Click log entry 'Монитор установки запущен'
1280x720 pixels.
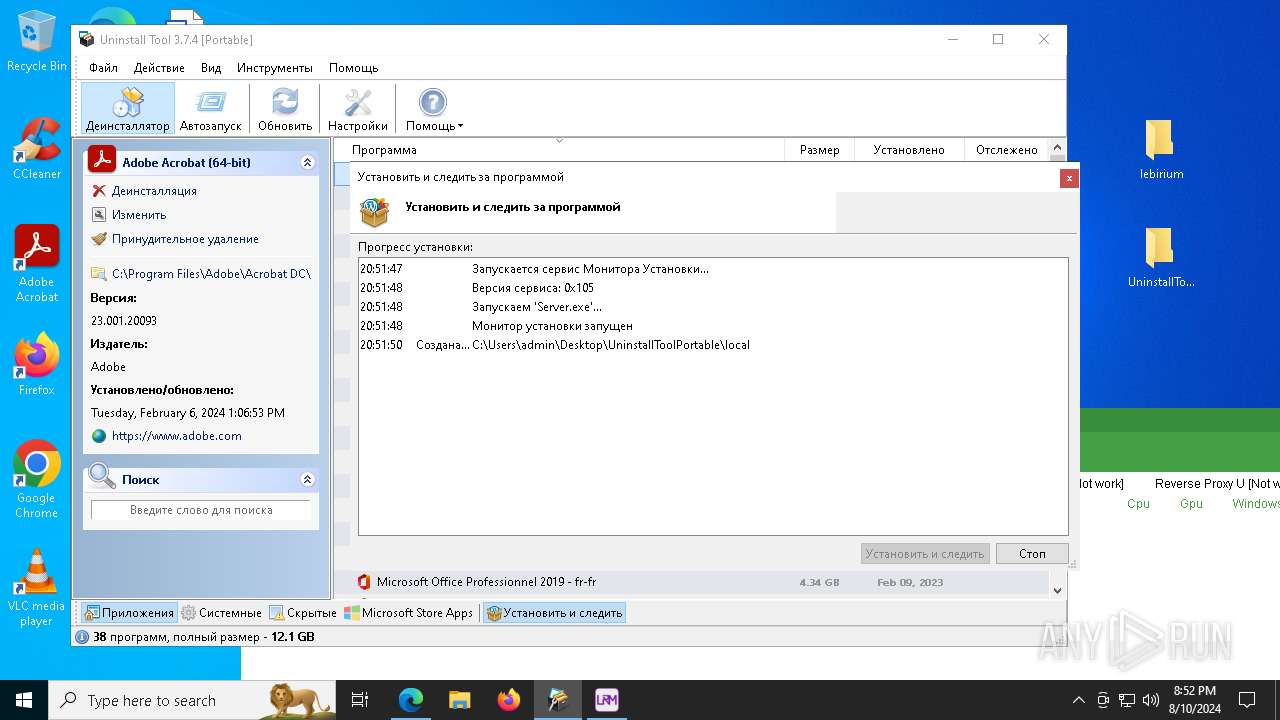click(x=552, y=326)
